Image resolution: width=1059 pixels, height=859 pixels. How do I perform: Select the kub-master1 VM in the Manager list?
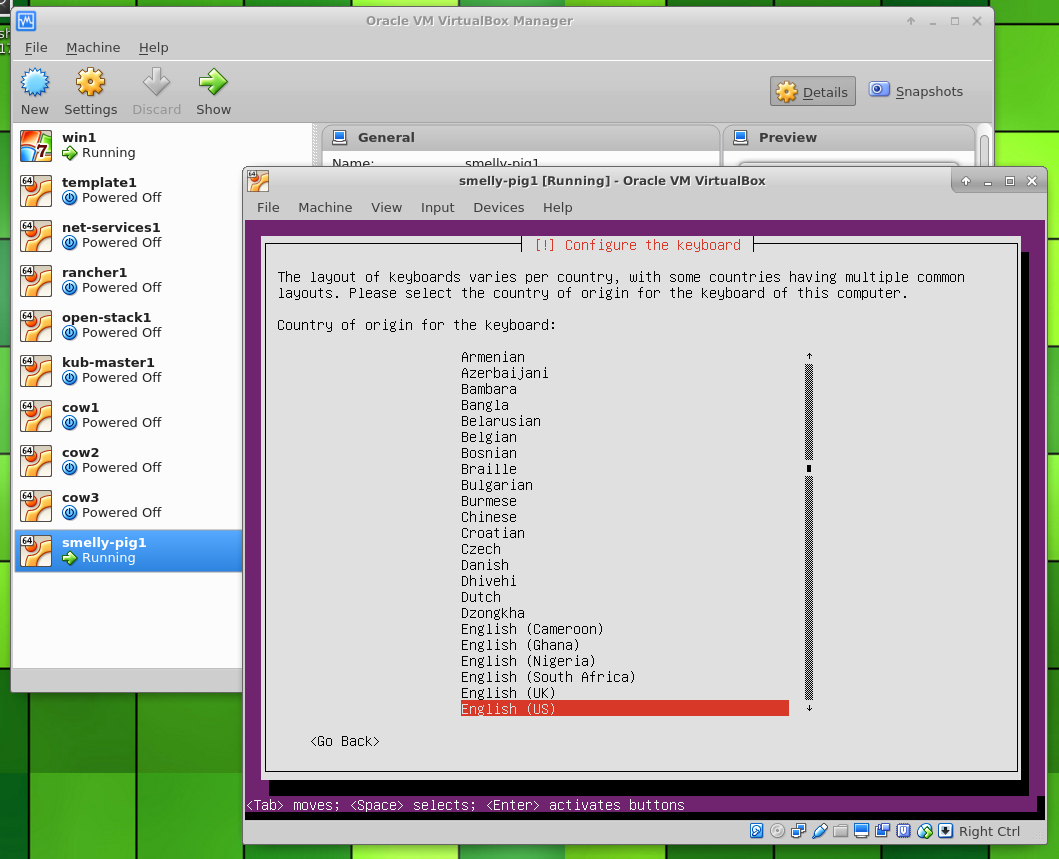[x=128, y=370]
